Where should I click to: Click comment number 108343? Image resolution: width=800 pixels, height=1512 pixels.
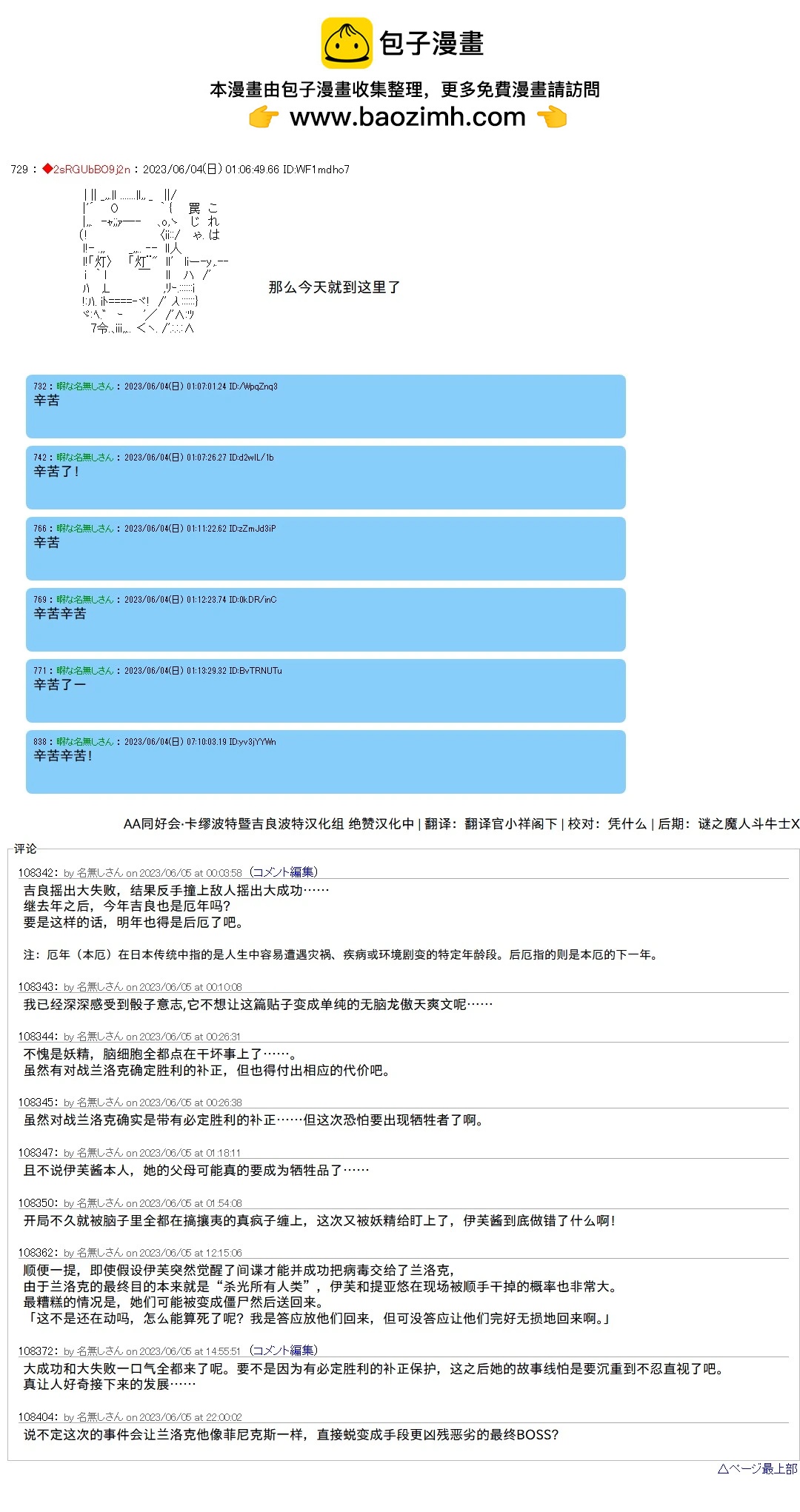pos(38,987)
